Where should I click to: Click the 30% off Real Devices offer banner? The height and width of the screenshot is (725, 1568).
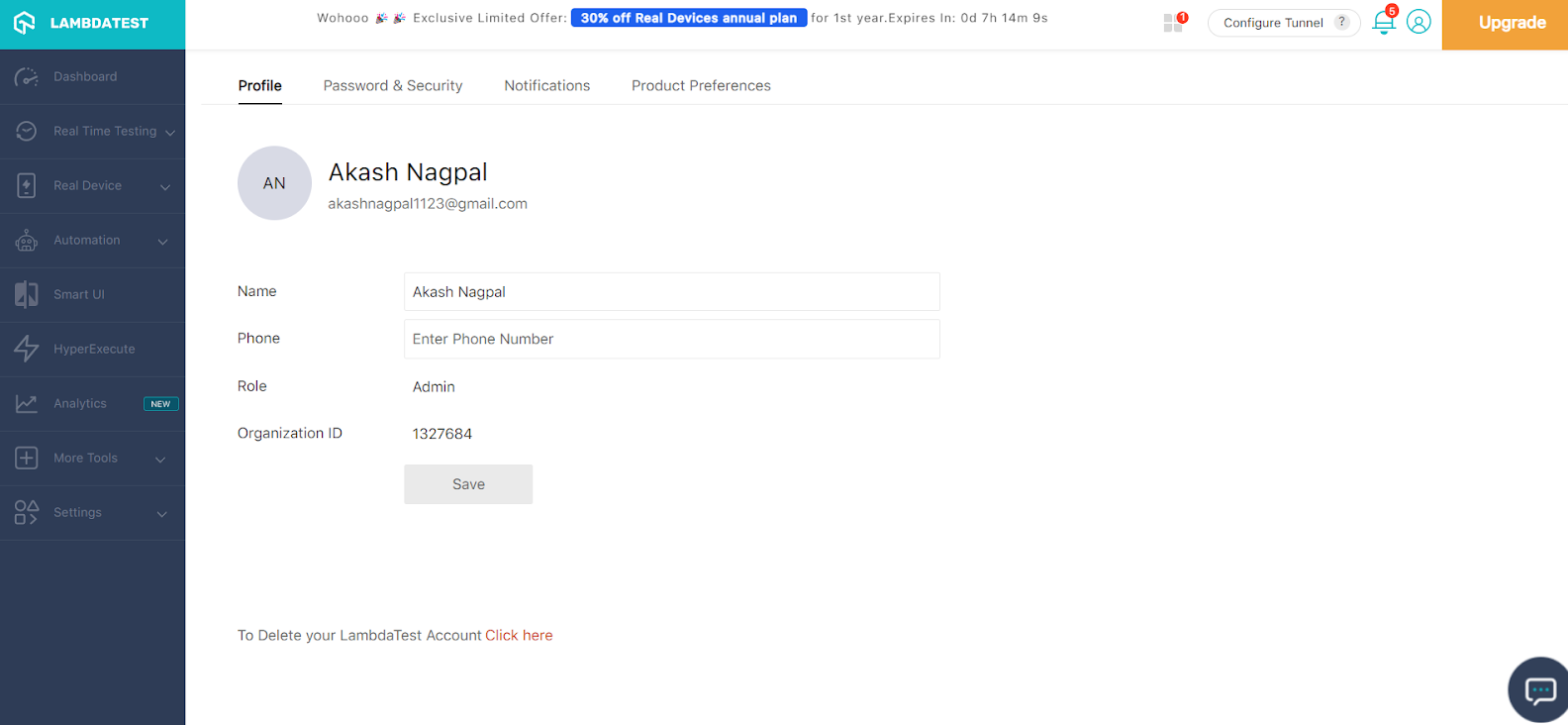689,18
